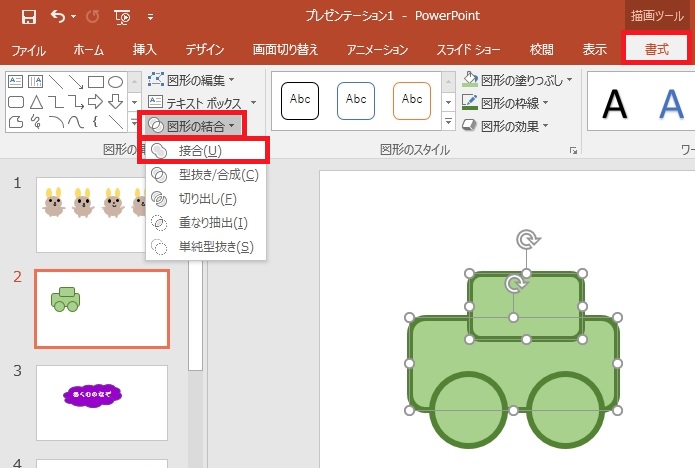The height and width of the screenshot is (468, 695).
Task: Open the 図形の結合 dropdown
Action: click(x=192, y=126)
